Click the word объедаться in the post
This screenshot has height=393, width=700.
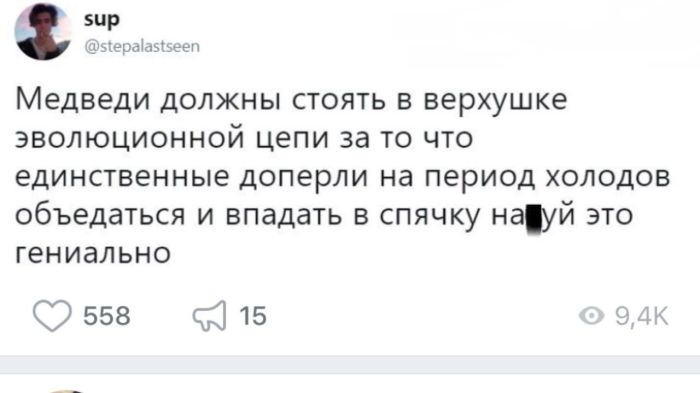[x=100, y=216]
